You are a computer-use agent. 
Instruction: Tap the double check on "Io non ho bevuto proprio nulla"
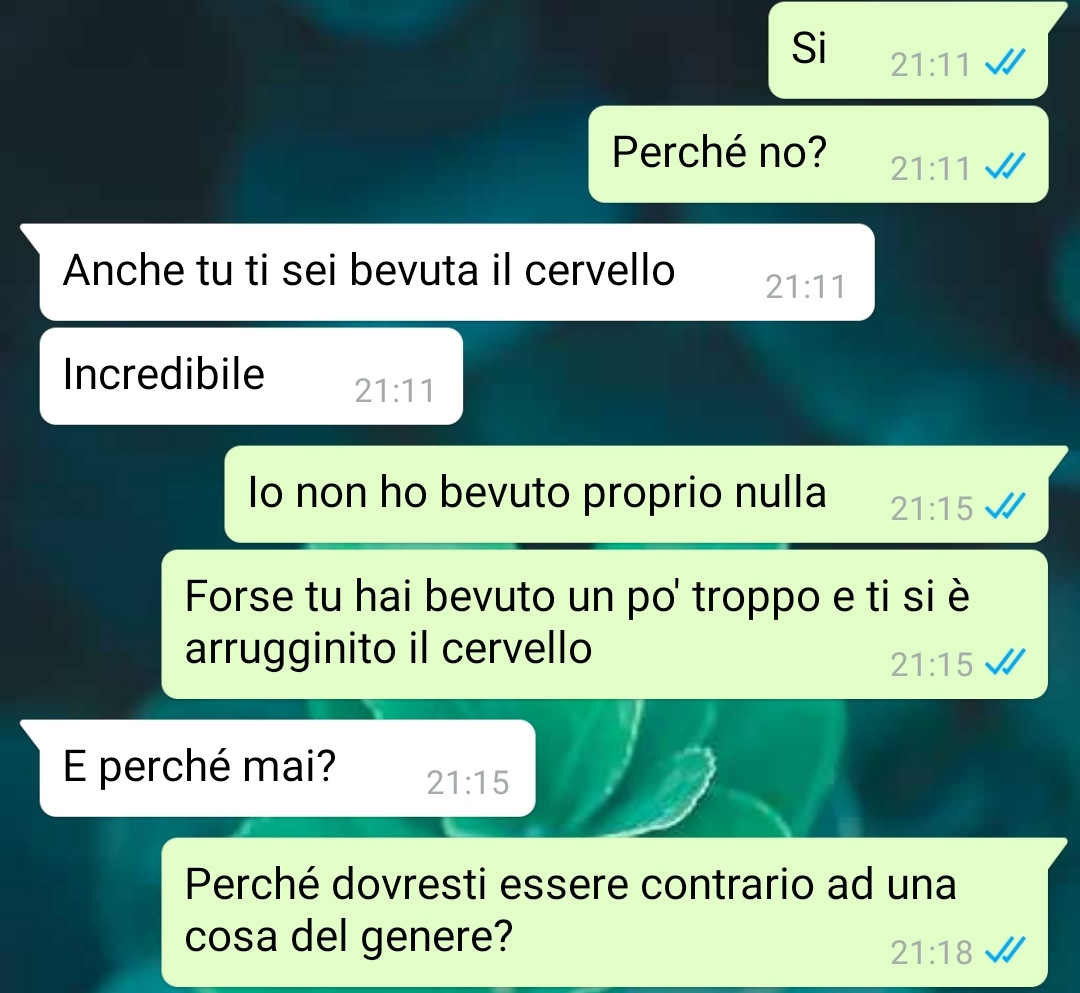[x=1005, y=507]
